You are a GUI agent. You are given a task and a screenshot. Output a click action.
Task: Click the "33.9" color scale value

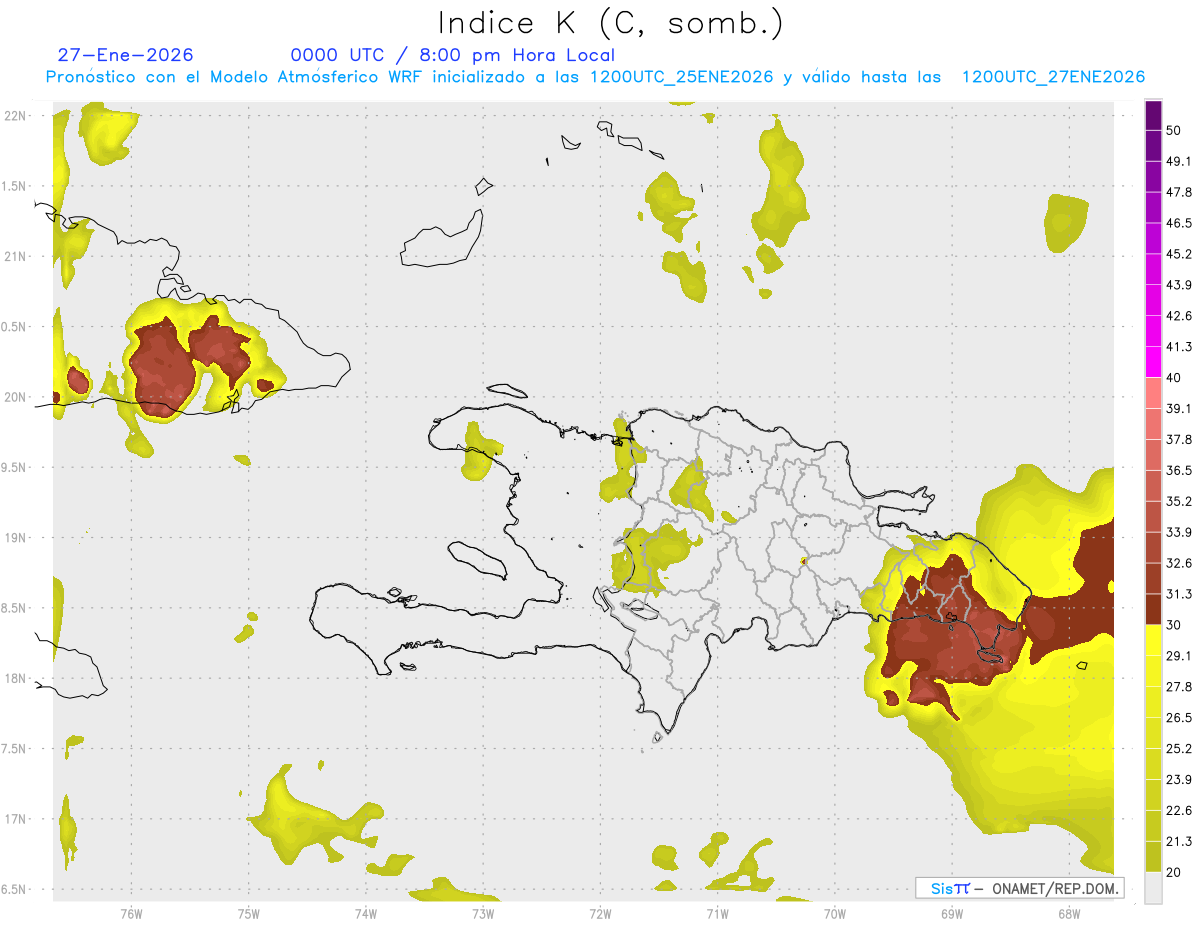coord(1179,532)
